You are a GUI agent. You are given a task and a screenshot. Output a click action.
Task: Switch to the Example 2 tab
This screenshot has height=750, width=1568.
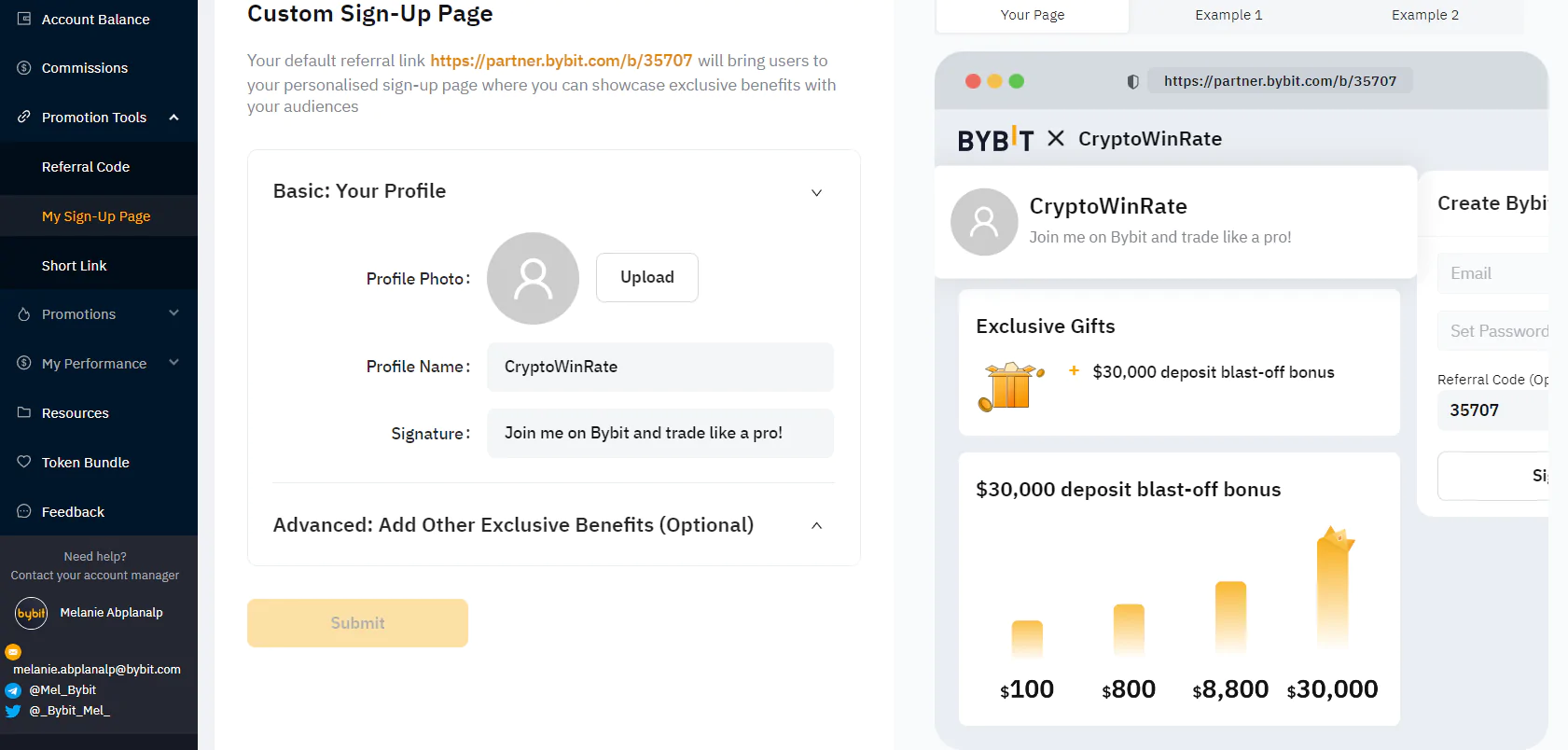1425,15
